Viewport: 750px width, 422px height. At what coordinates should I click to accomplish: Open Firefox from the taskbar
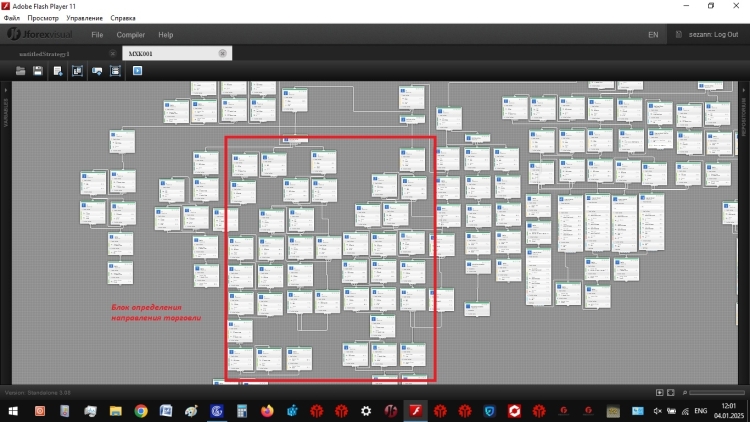click(267, 411)
